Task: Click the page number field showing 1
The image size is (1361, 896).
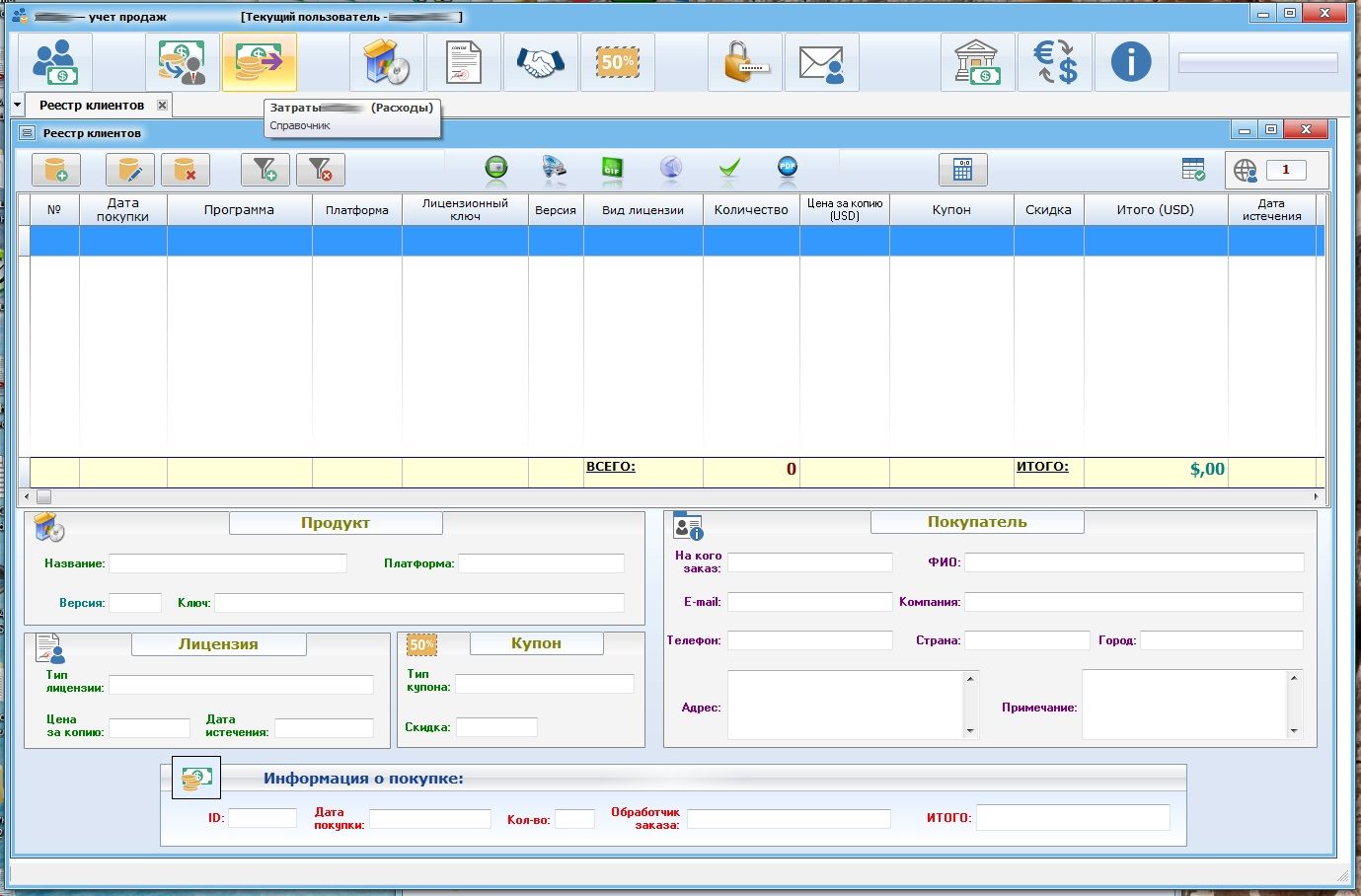Action: point(1286,170)
